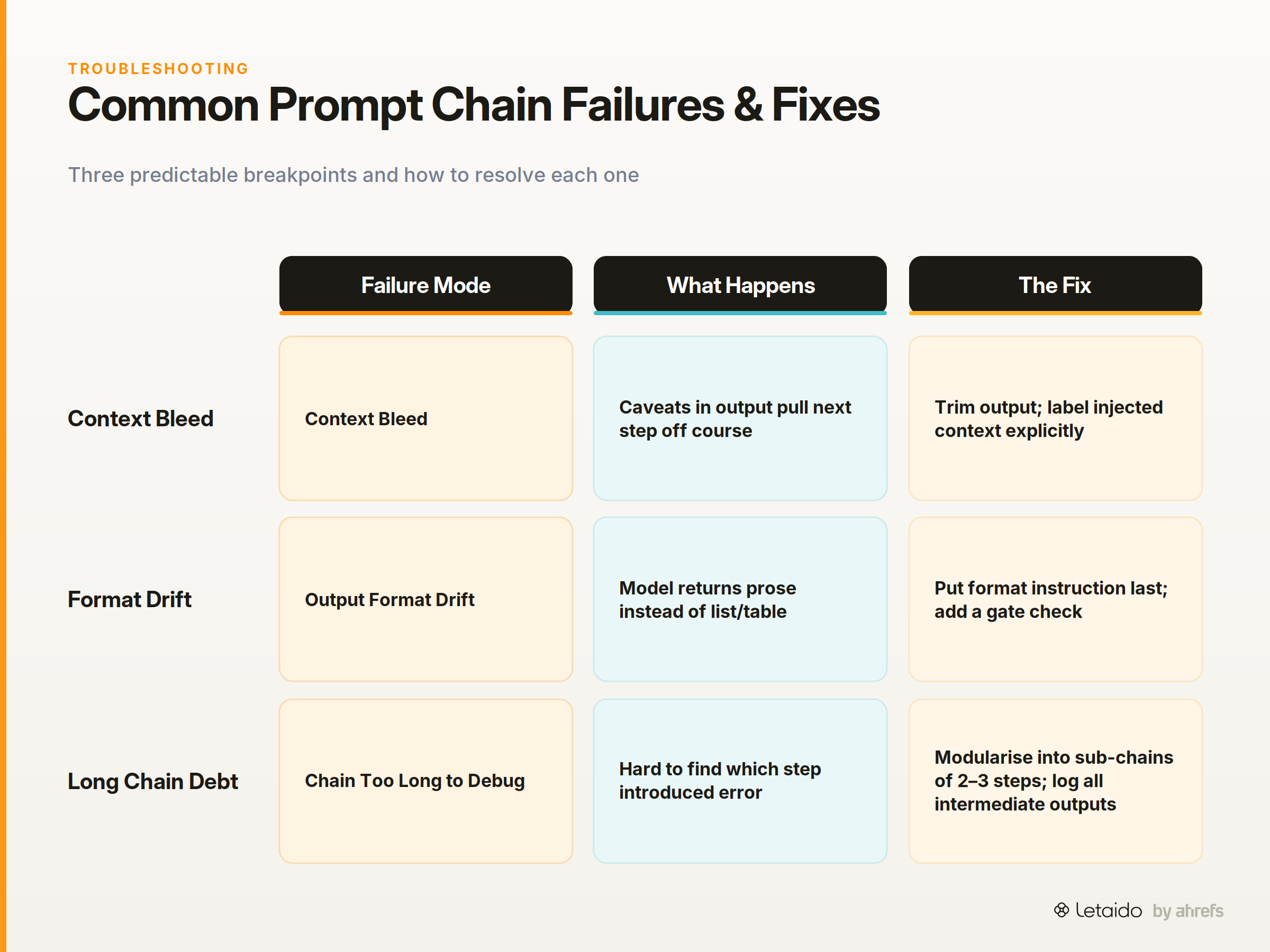Click the Troubleshooting section label
Screen dimensions: 1270x952
click(x=158, y=69)
